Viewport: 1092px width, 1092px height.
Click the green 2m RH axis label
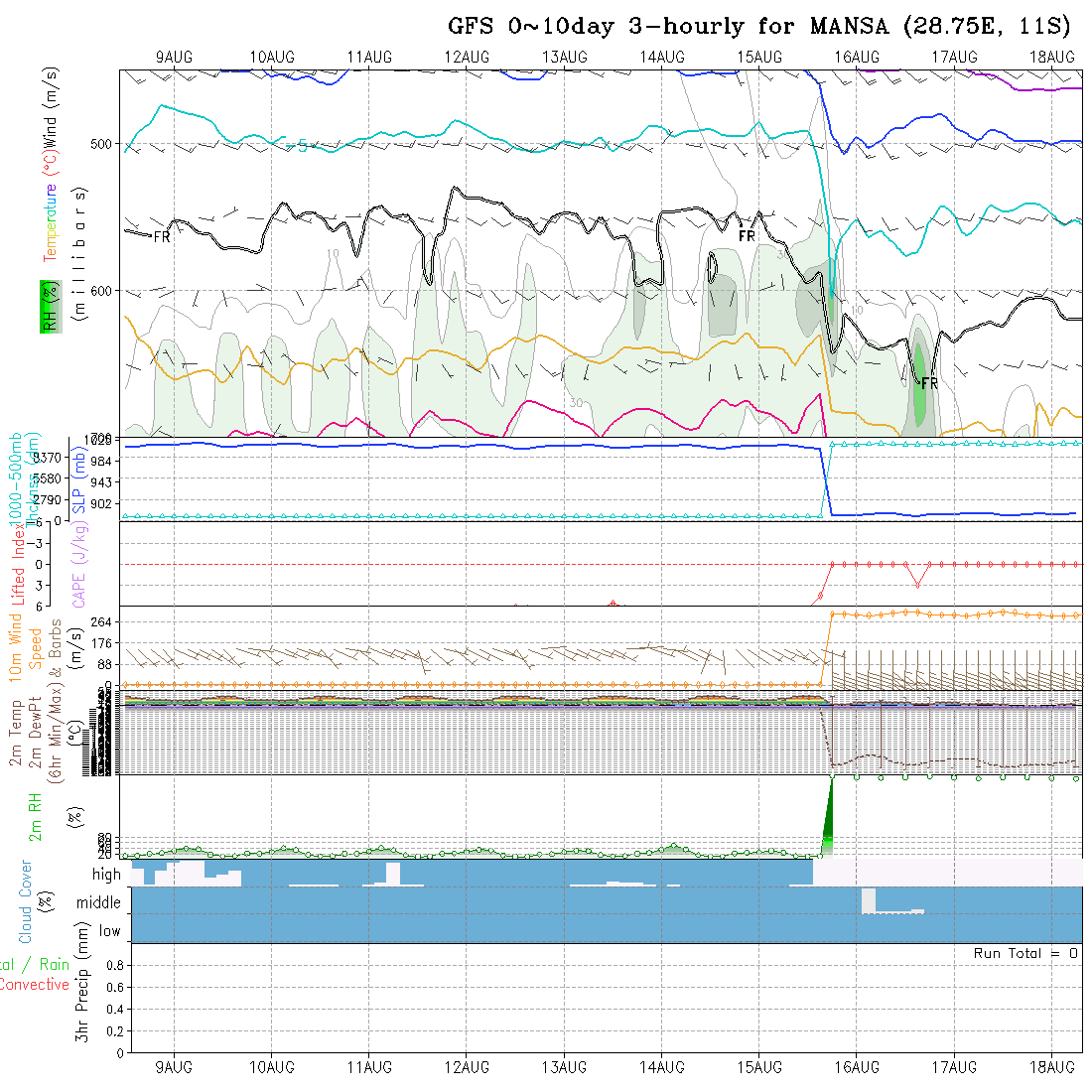35,816
